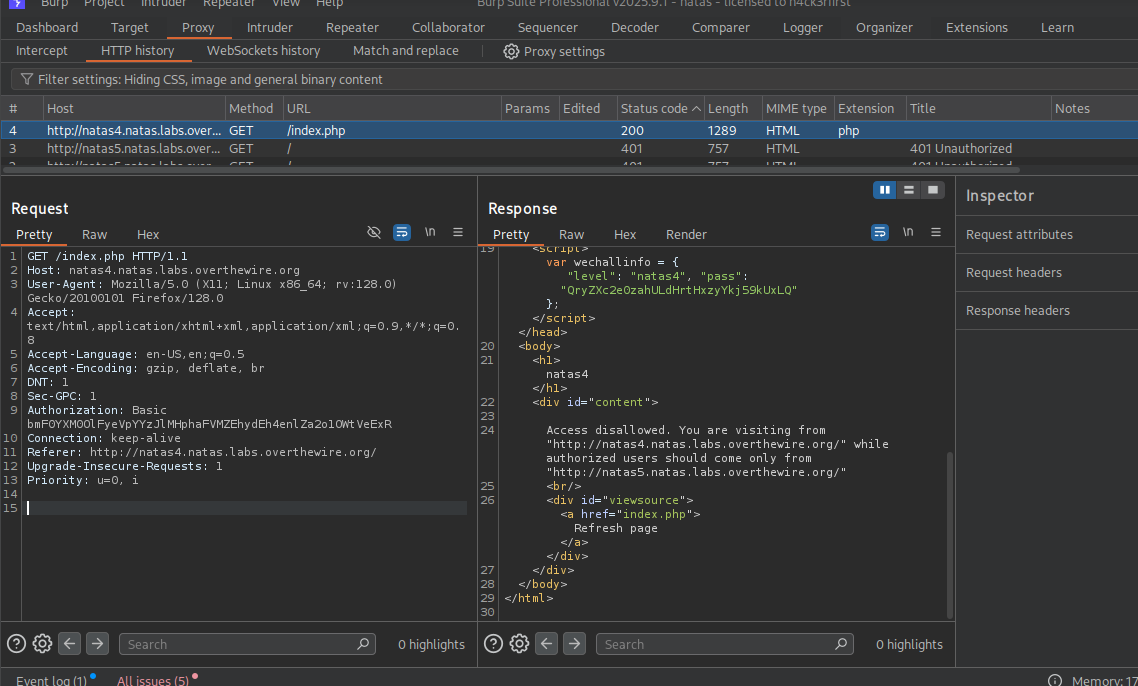Focus the Request search input field
Image resolution: width=1138 pixels, height=686 pixels.
(x=247, y=644)
